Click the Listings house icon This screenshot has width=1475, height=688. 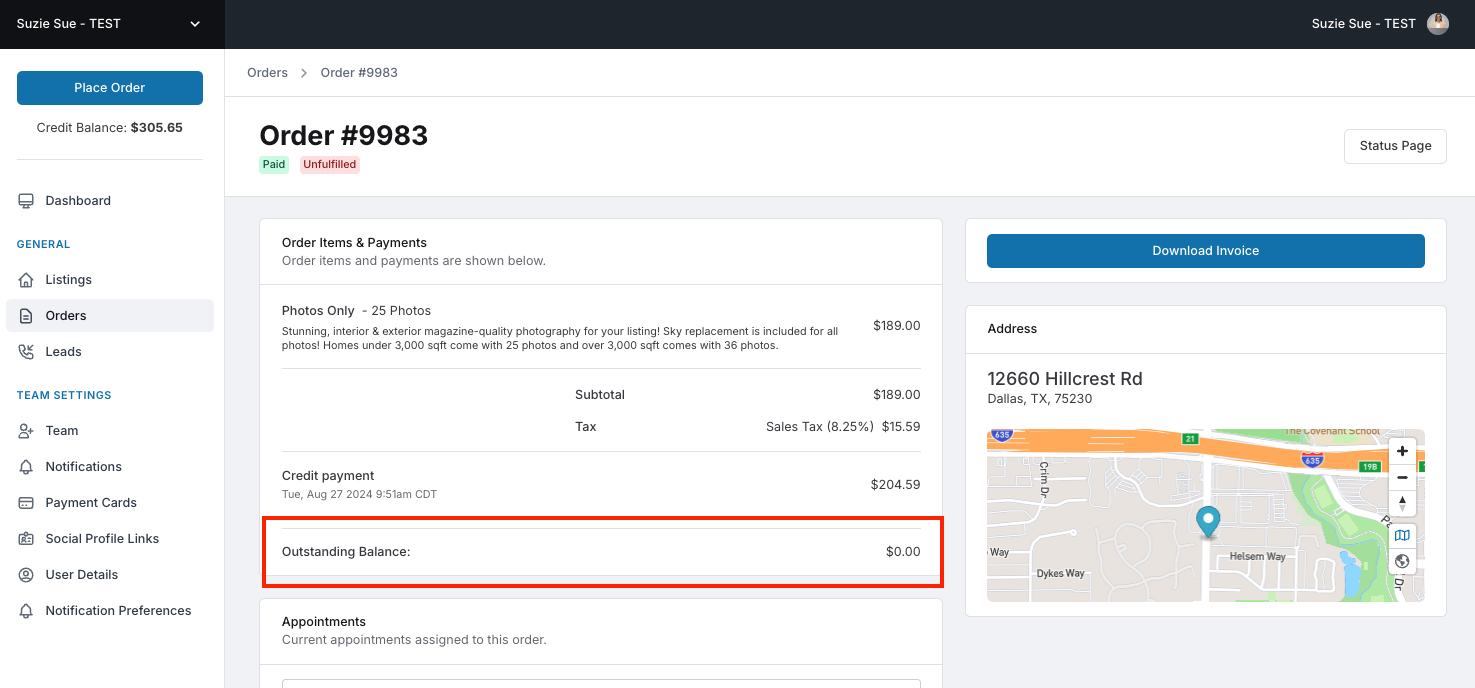pos(26,280)
